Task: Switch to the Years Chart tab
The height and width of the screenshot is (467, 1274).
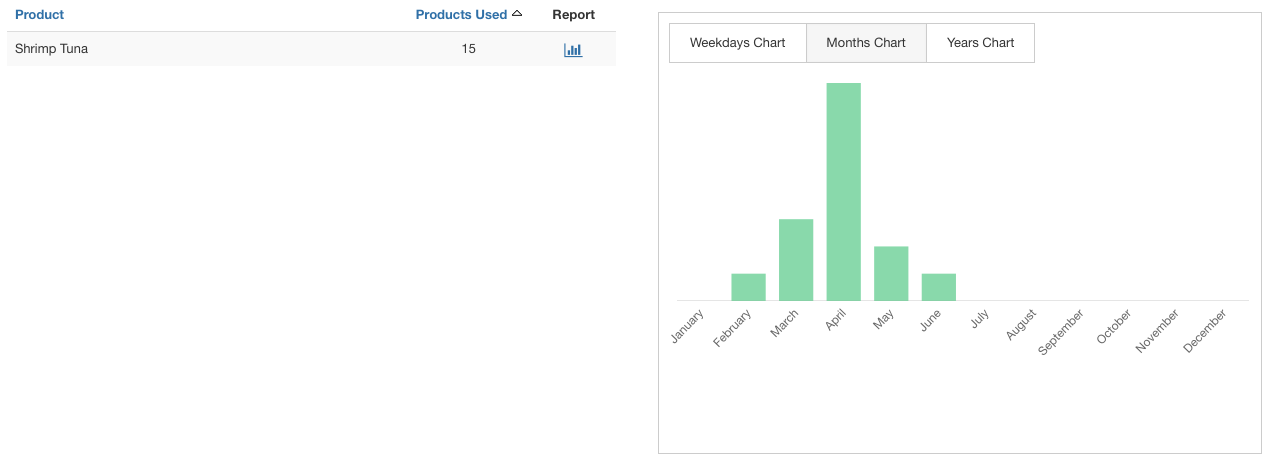Action: [981, 43]
